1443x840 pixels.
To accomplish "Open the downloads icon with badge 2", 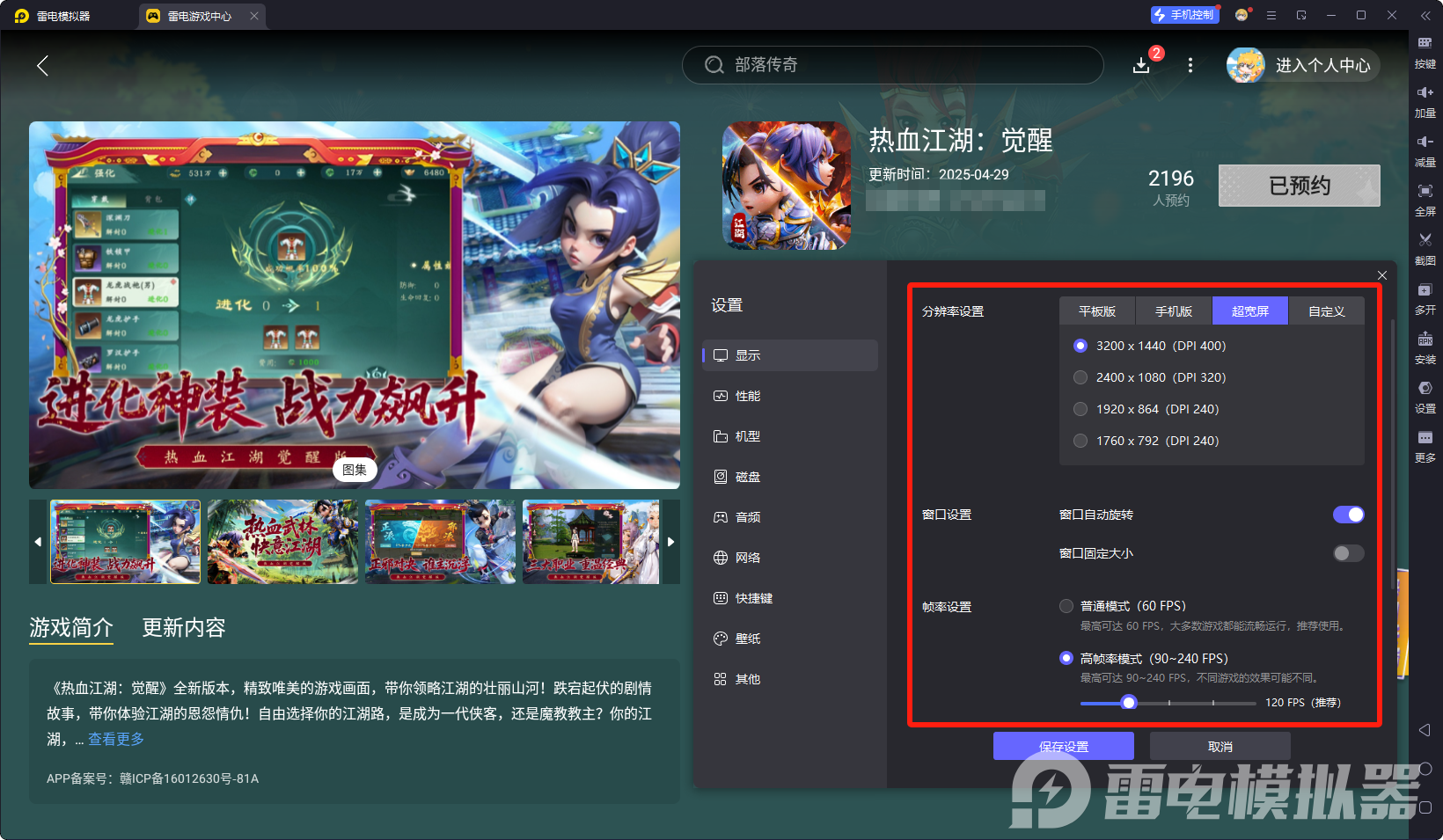I will 1141,65.
